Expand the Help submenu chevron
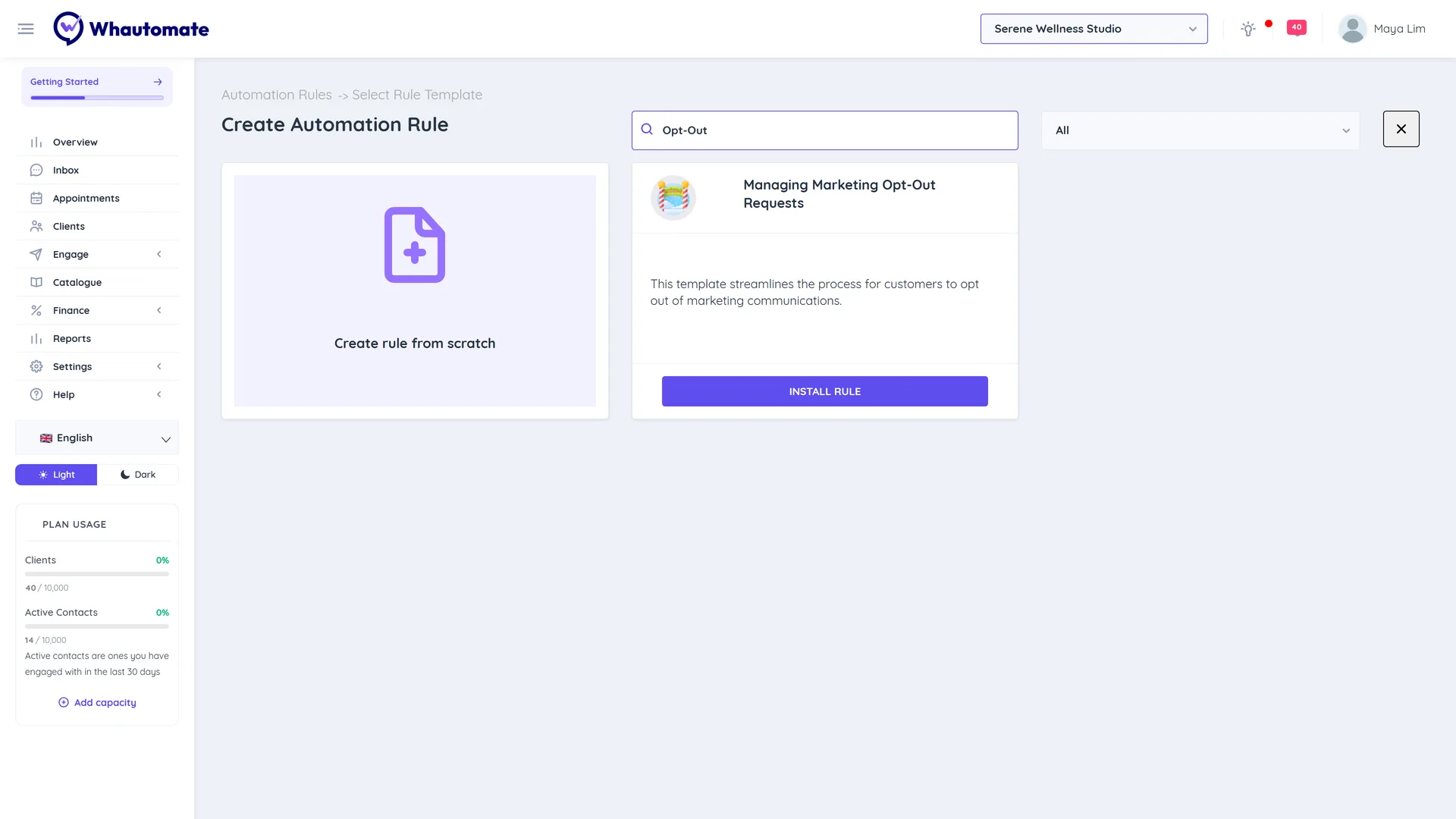The height and width of the screenshot is (819, 1456). point(159,394)
